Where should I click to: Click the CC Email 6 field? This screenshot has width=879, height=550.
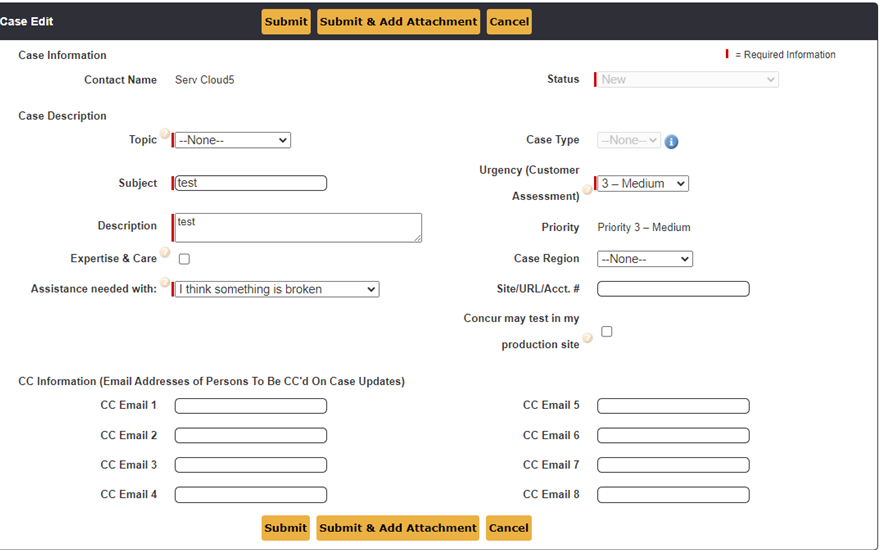click(673, 436)
